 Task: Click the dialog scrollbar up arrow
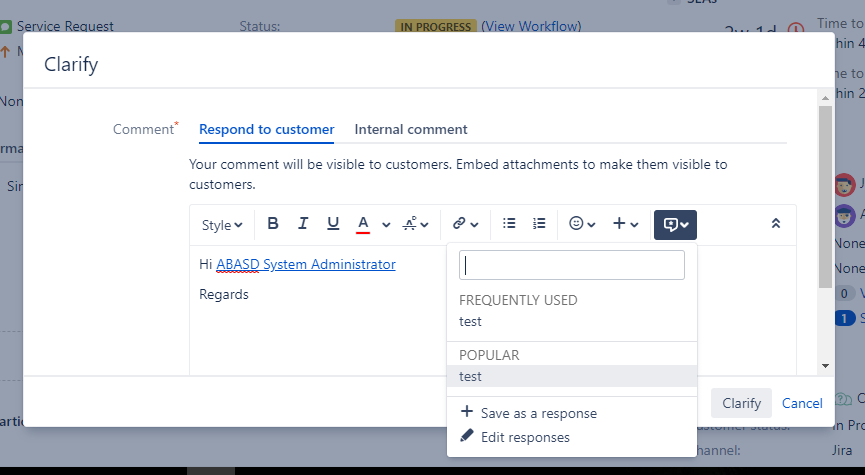(x=825, y=98)
